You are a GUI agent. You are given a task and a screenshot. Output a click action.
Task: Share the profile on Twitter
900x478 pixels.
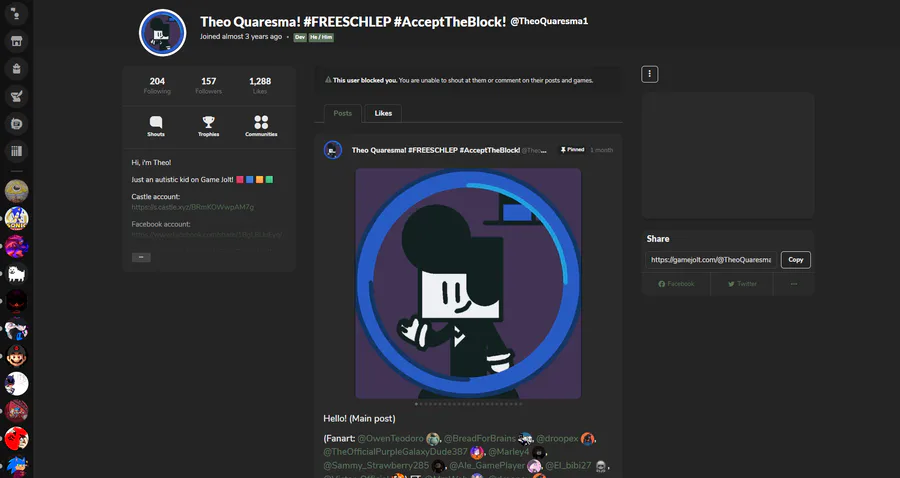742,284
